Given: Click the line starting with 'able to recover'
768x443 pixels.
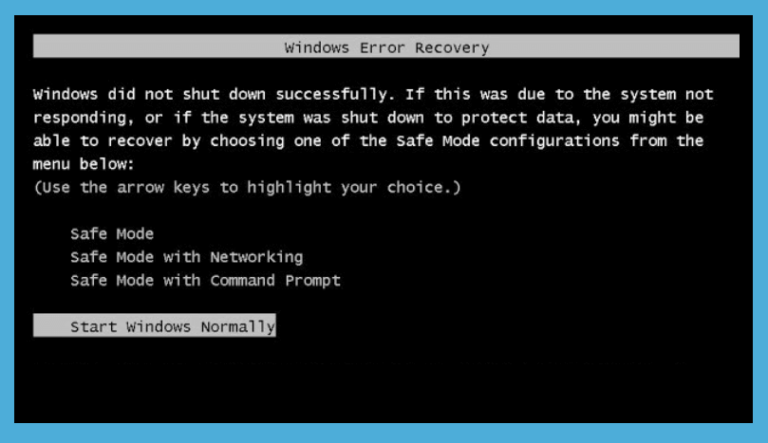Looking at the screenshot, I should 368,141.
